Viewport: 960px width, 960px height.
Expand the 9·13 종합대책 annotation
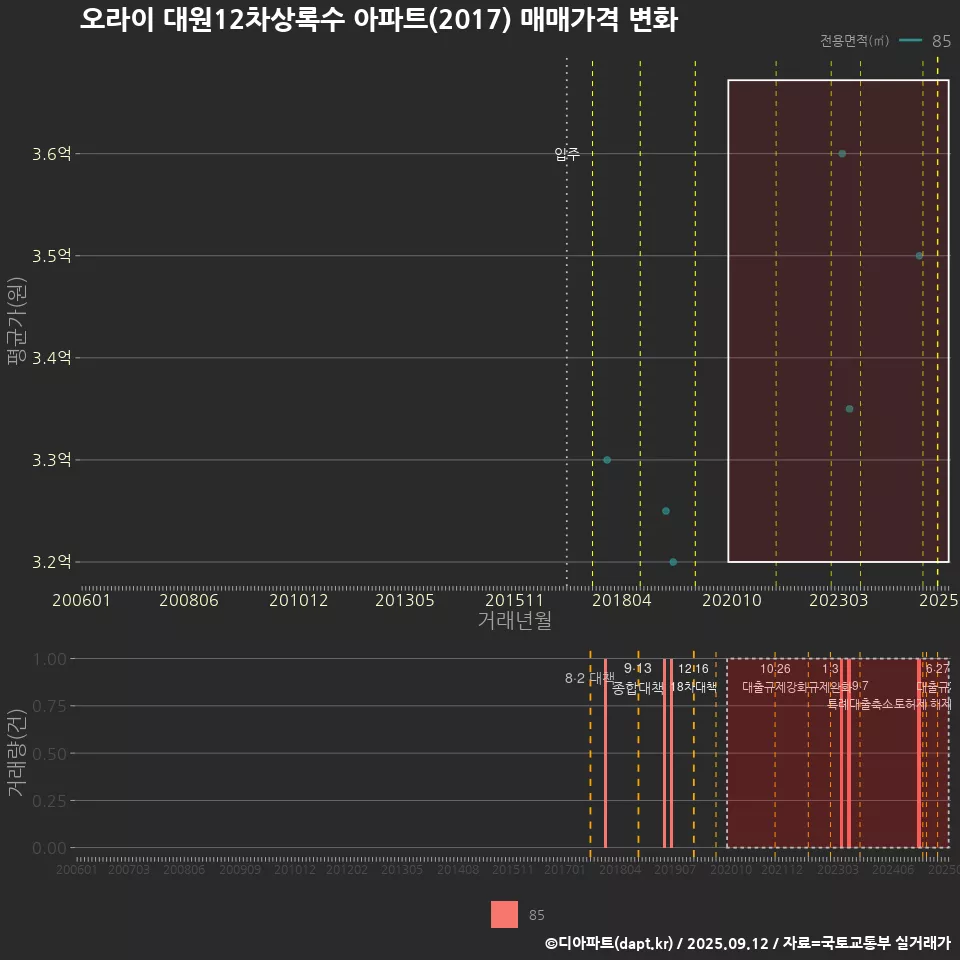pos(637,676)
